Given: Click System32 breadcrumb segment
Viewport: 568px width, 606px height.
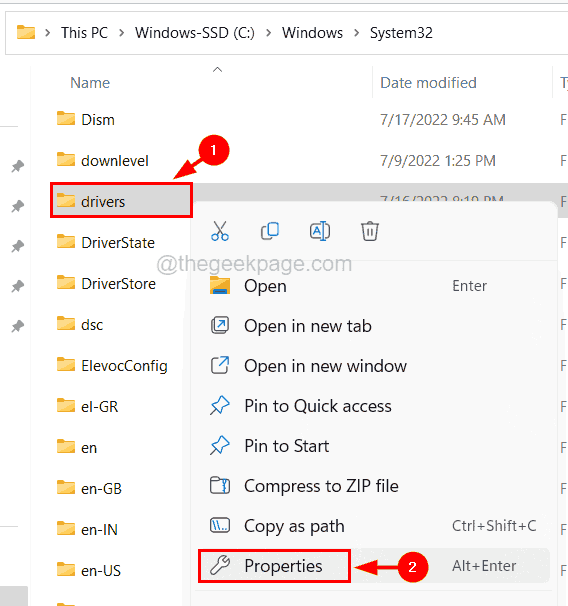Looking at the screenshot, I should coord(401,33).
